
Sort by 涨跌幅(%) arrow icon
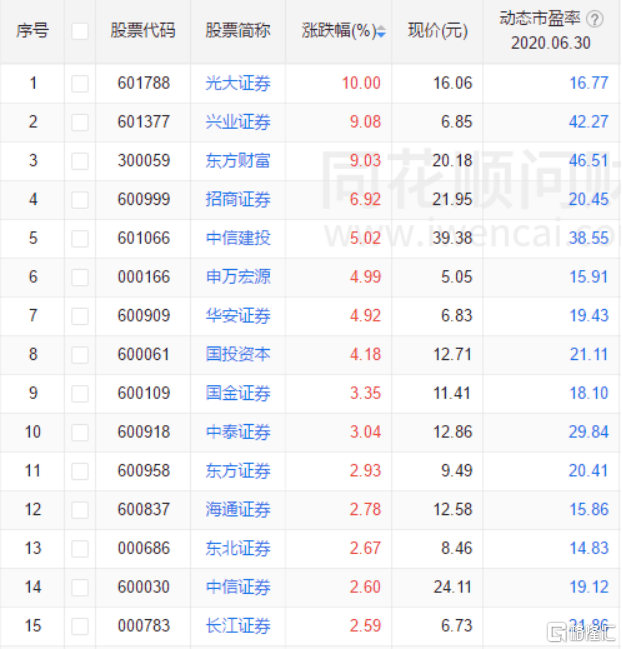coord(382,31)
